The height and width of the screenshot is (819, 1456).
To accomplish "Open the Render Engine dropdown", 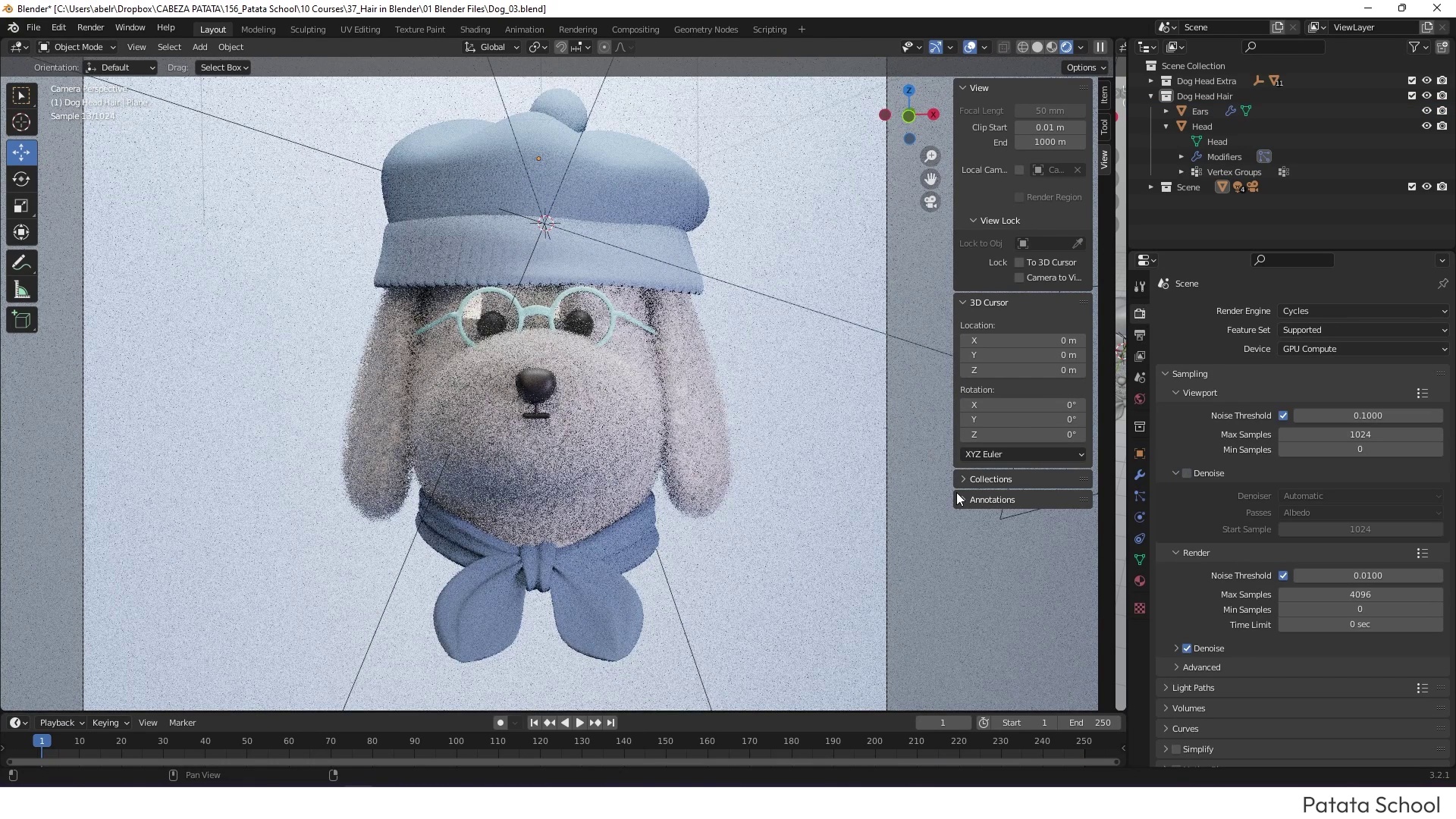I will (x=1364, y=311).
